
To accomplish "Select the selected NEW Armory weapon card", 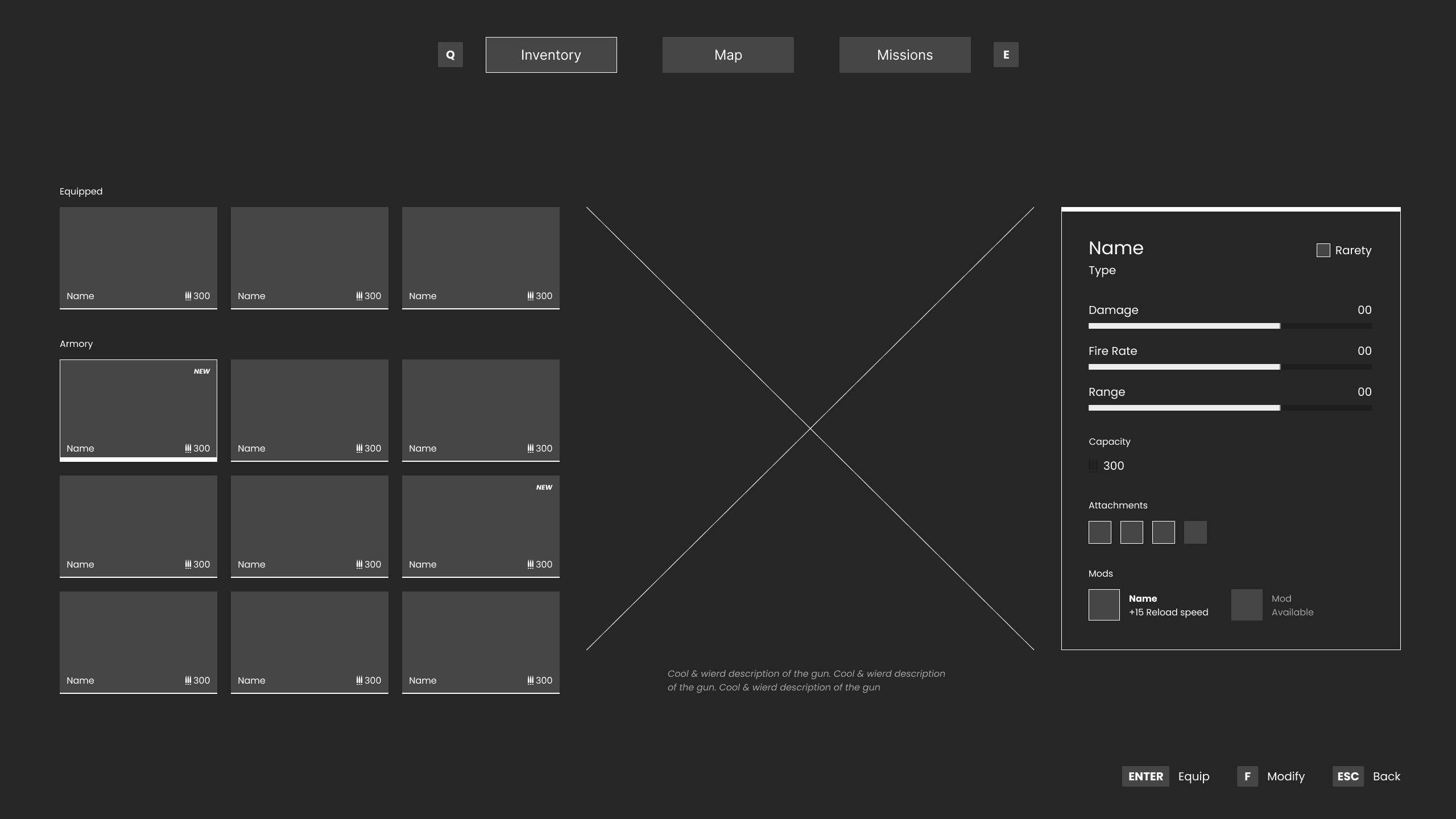I will pos(138,409).
